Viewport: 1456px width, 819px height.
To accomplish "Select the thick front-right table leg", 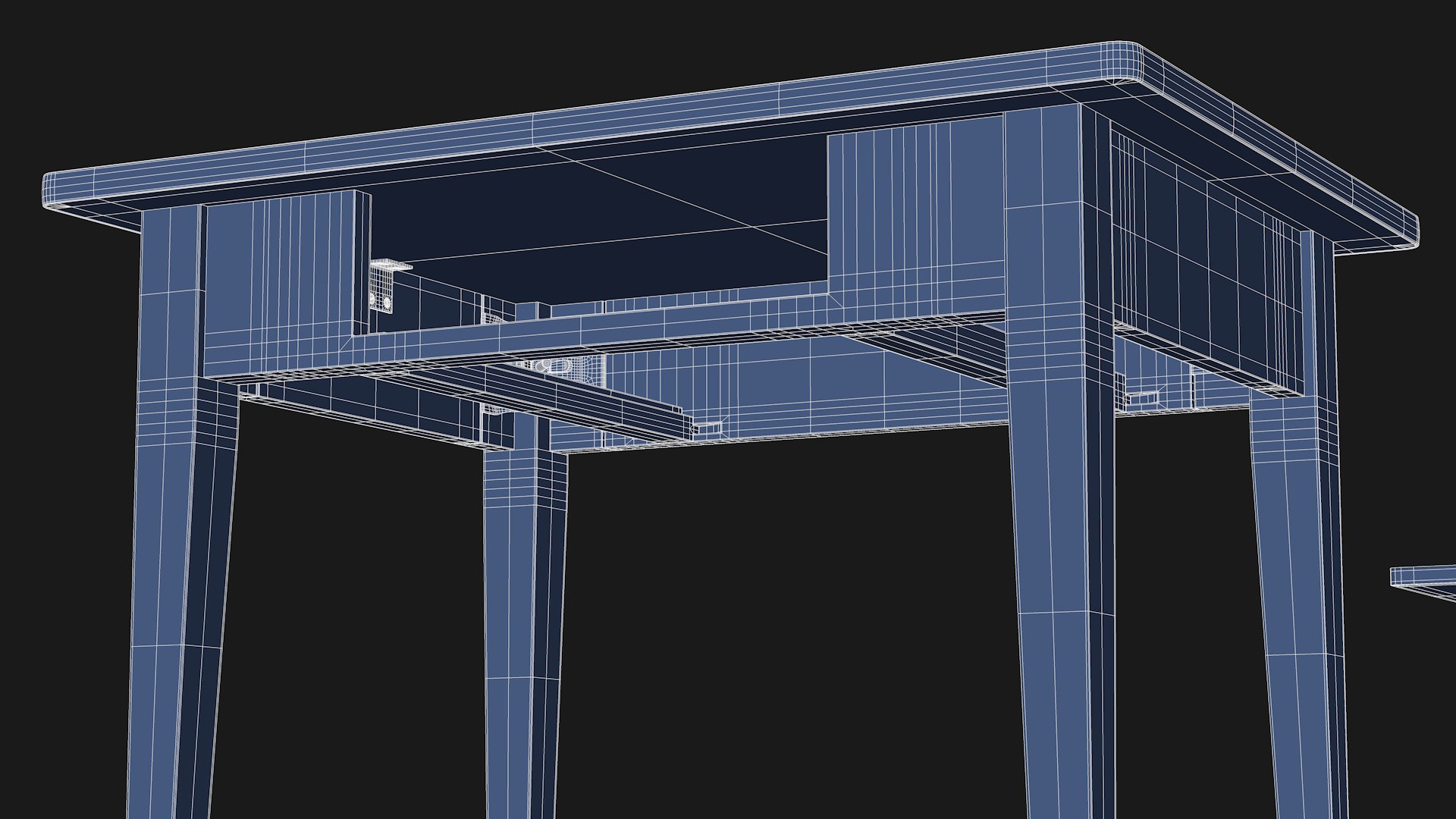I will pos(1062,463).
